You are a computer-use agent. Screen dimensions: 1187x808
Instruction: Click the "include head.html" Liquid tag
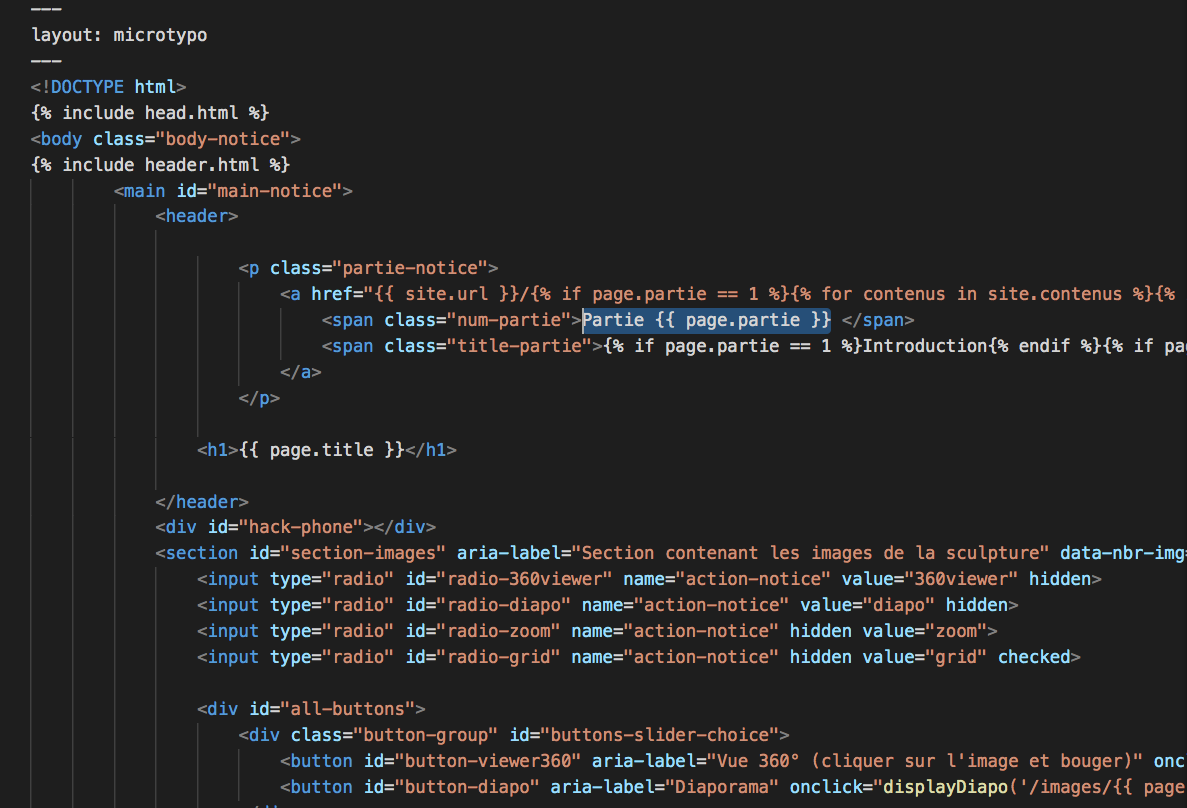(x=150, y=113)
